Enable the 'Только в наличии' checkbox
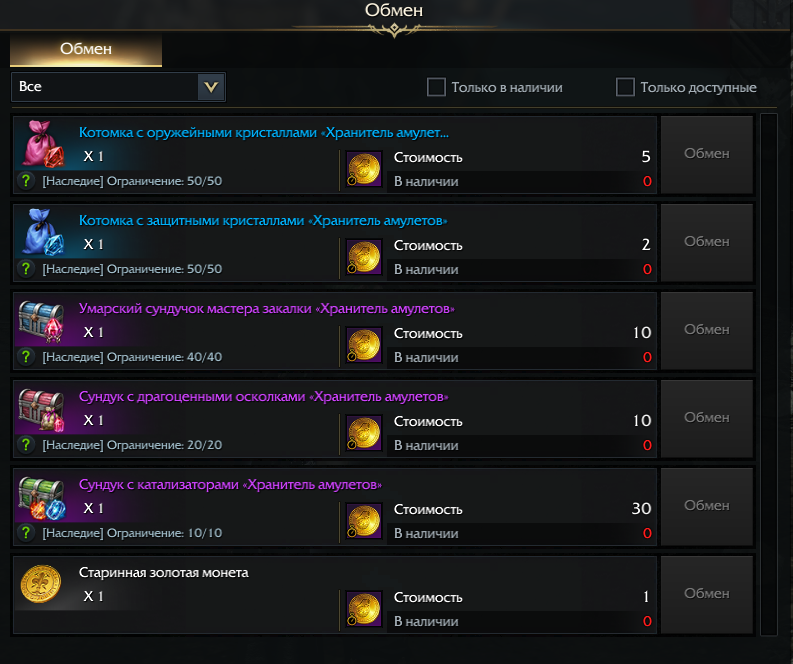The height and width of the screenshot is (664, 793). [x=436, y=87]
